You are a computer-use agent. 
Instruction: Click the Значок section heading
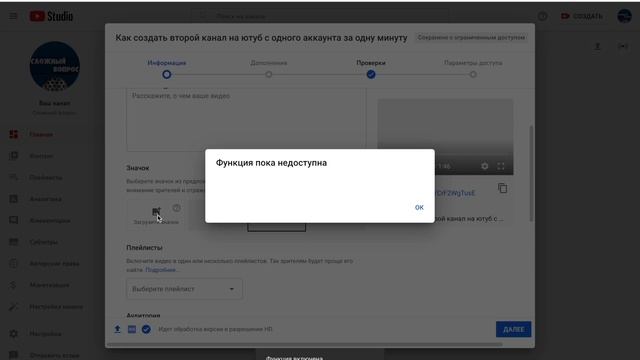(138, 168)
